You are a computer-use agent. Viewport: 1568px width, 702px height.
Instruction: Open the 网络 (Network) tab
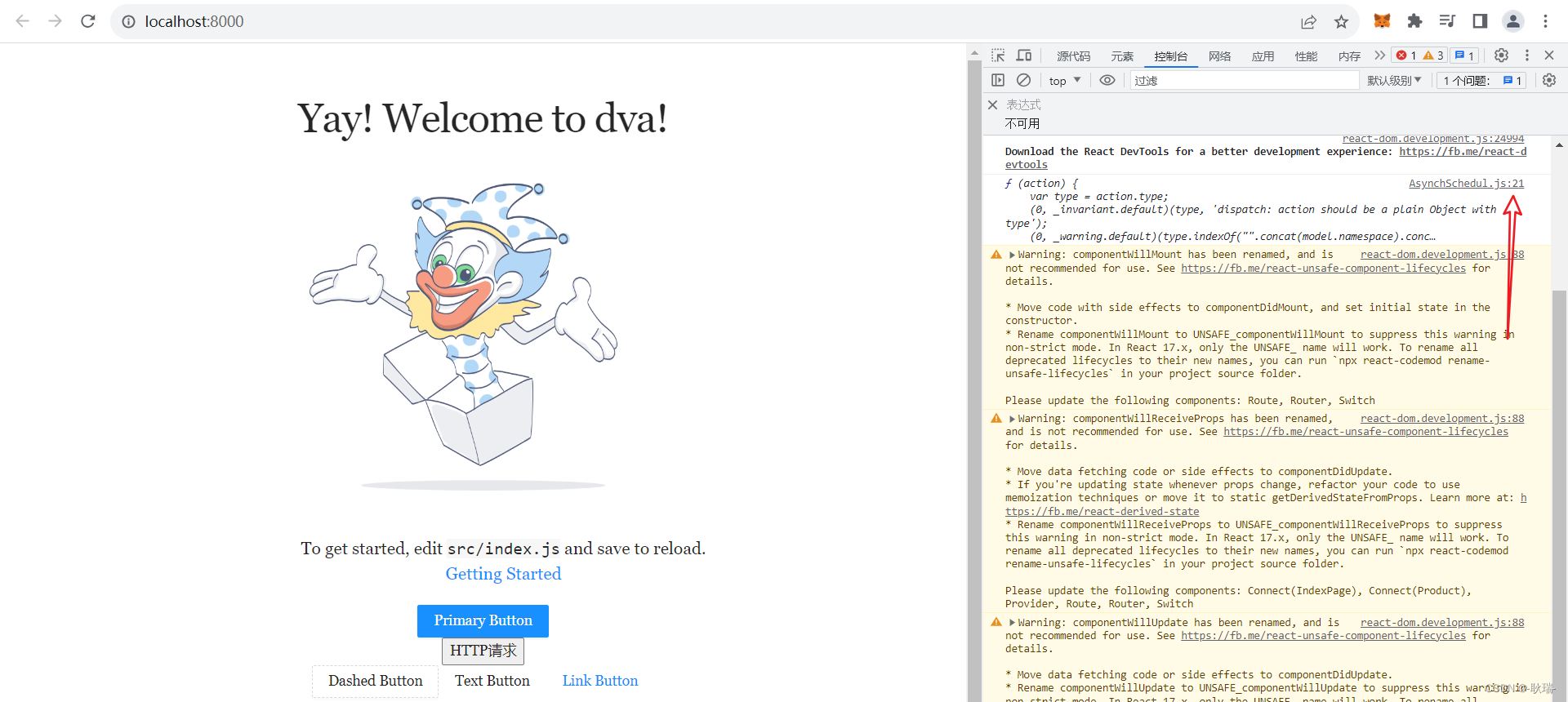point(1219,56)
